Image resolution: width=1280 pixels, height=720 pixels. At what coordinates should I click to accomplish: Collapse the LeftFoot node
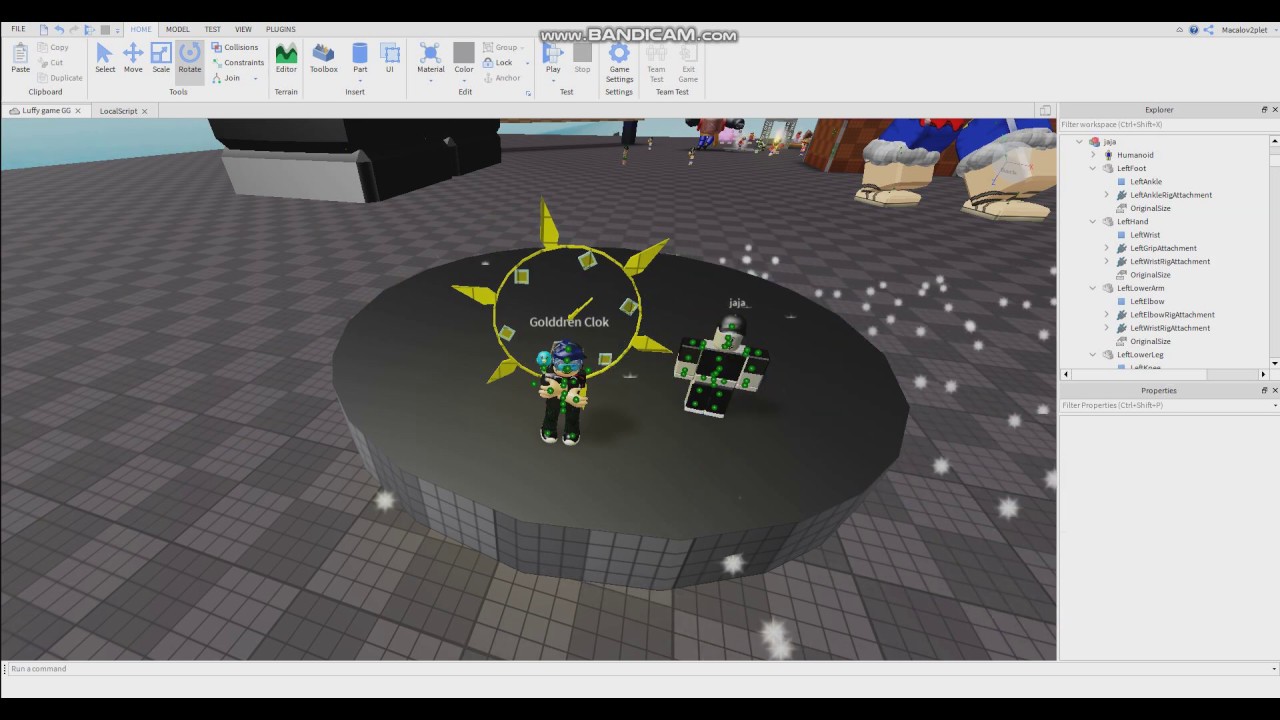(x=1093, y=168)
